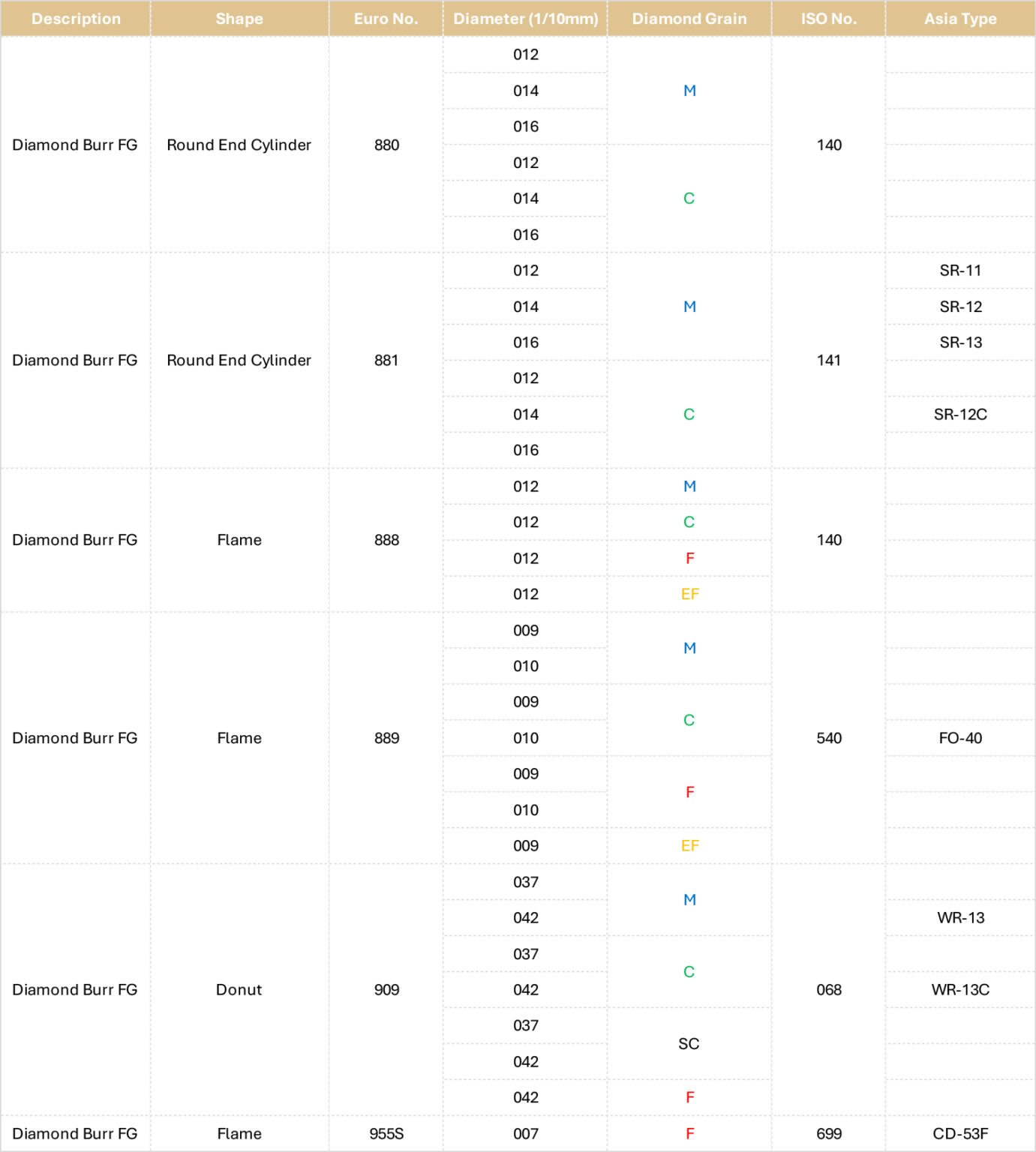The image size is (1036, 1152).
Task: Click Euro No. 881 cell
Action: (386, 360)
